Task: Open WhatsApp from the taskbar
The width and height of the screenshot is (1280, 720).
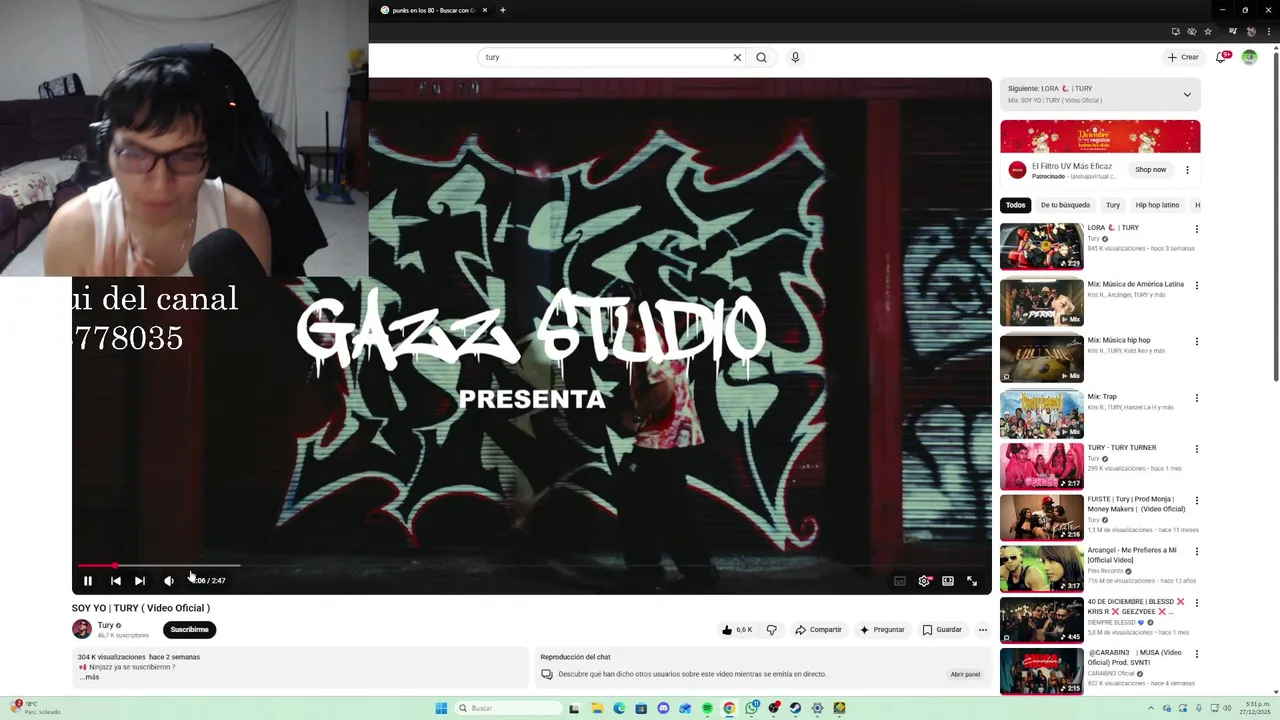Action: click(x=751, y=708)
